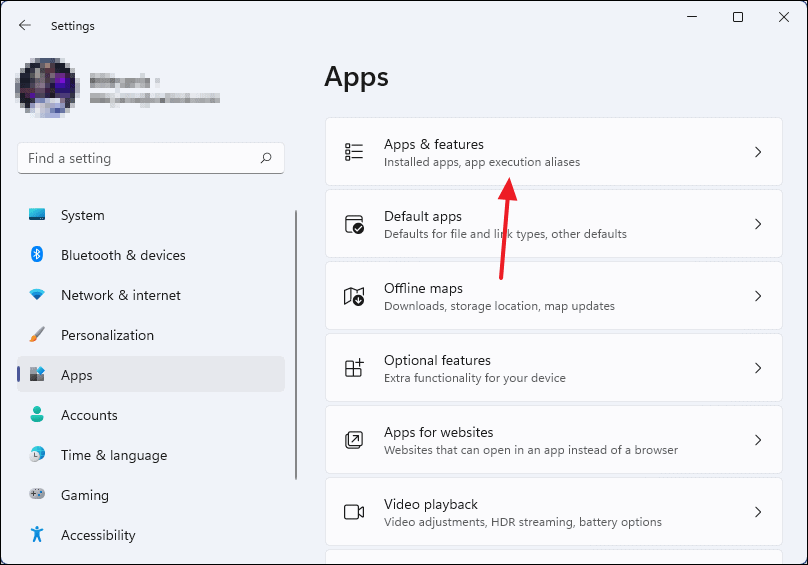This screenshot has width=808, height=565.
Task: Click the sidebar vertical scrollbar
Action: click(296, 345)
